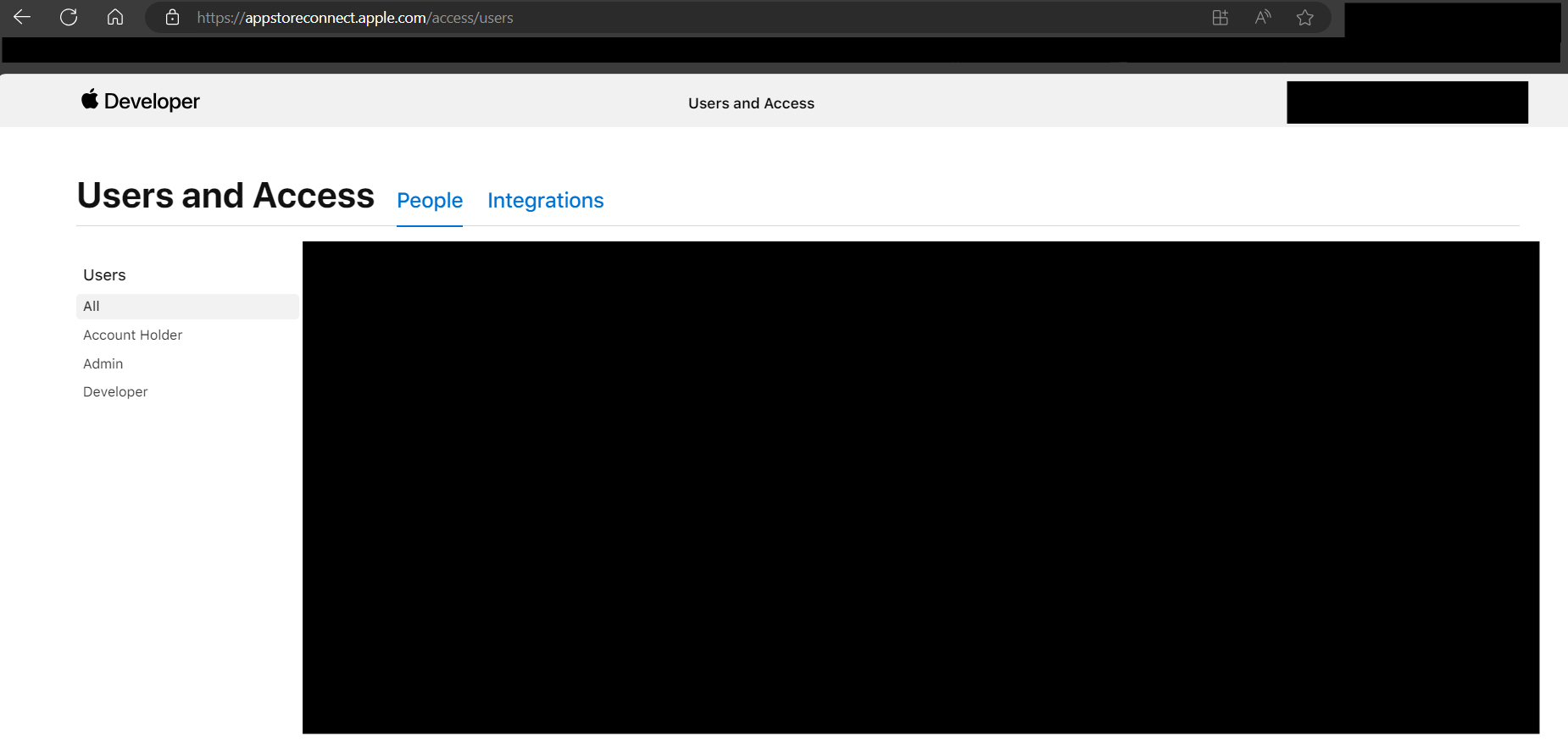This screenshot has height=748, width=1568.
Task: Click the Apple logo in the header
Action: tap(90, 100)
